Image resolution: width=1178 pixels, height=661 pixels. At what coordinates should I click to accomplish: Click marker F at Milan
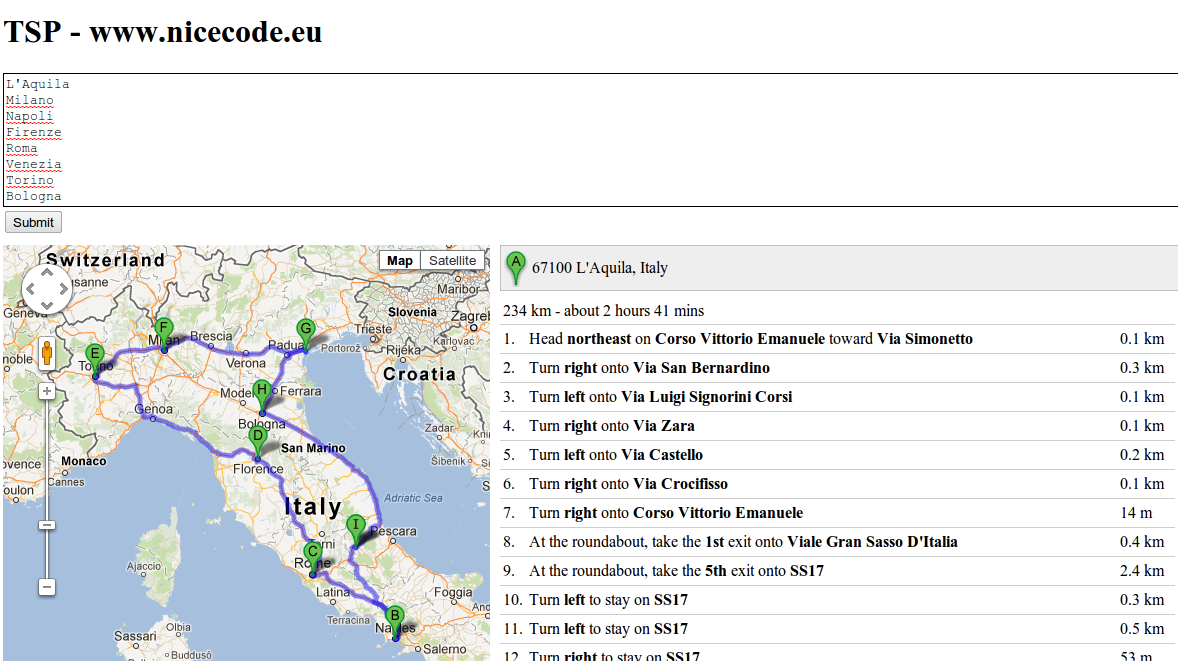[164, 335]
